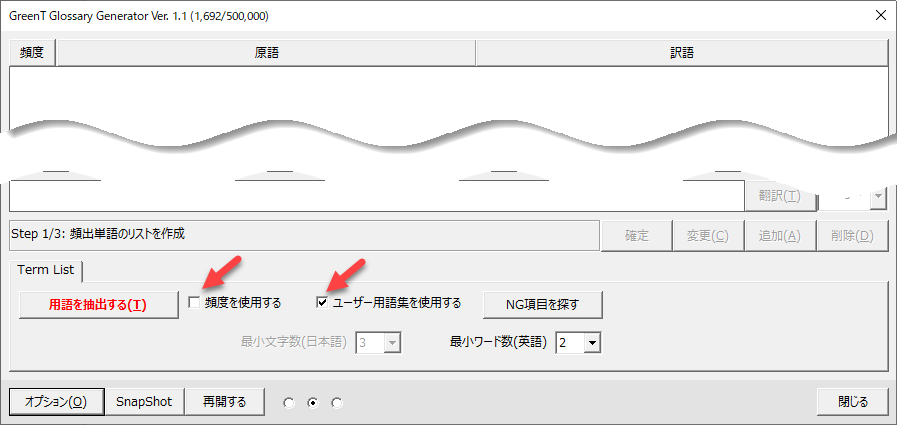
Task: Expand the dropdown beside the 翻訳(T) button
Action: tap(877, 197)
